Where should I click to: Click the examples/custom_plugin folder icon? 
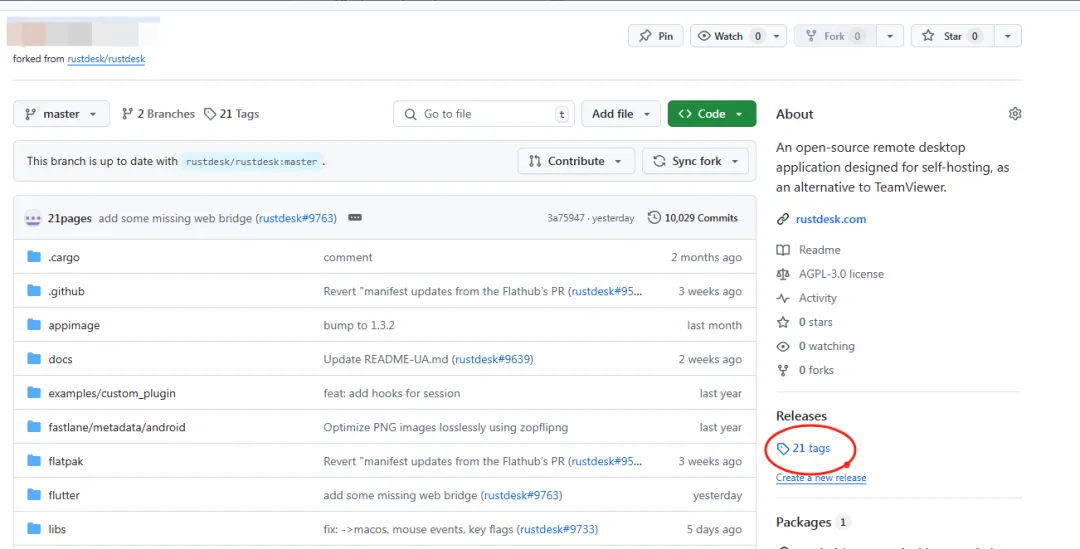[x=34, y=393]
